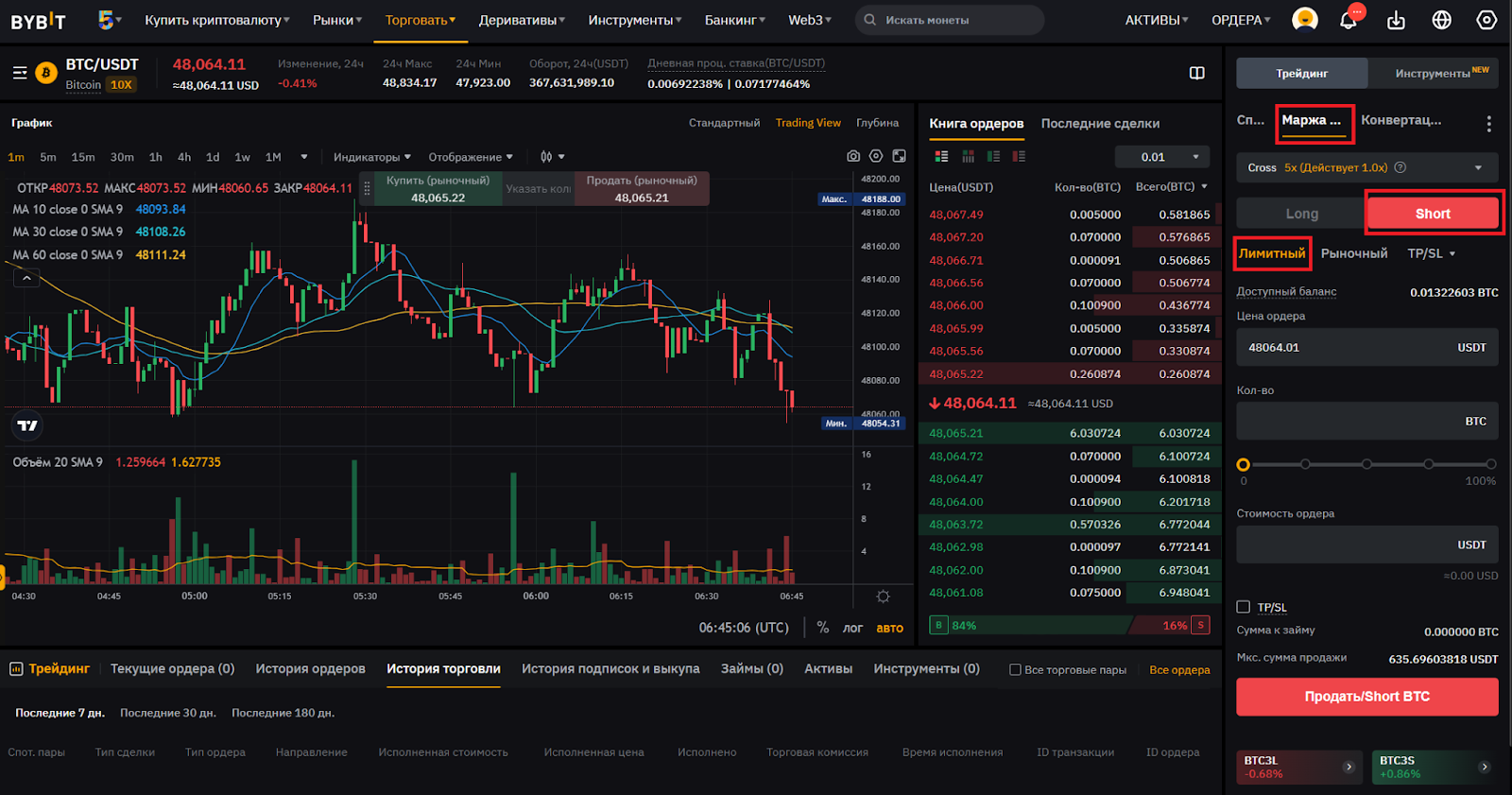Image resolution: width=1512 pixels, height=795 pixels.
Task: Open the Derivatives menu
Action: click(522, 20)
